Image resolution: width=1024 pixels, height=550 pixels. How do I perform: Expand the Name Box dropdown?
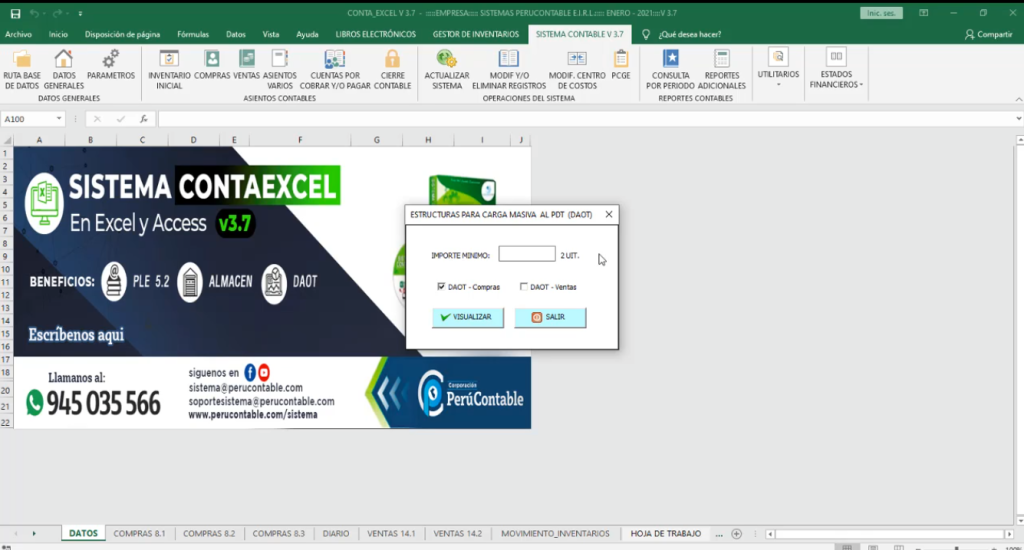[59, 119]
